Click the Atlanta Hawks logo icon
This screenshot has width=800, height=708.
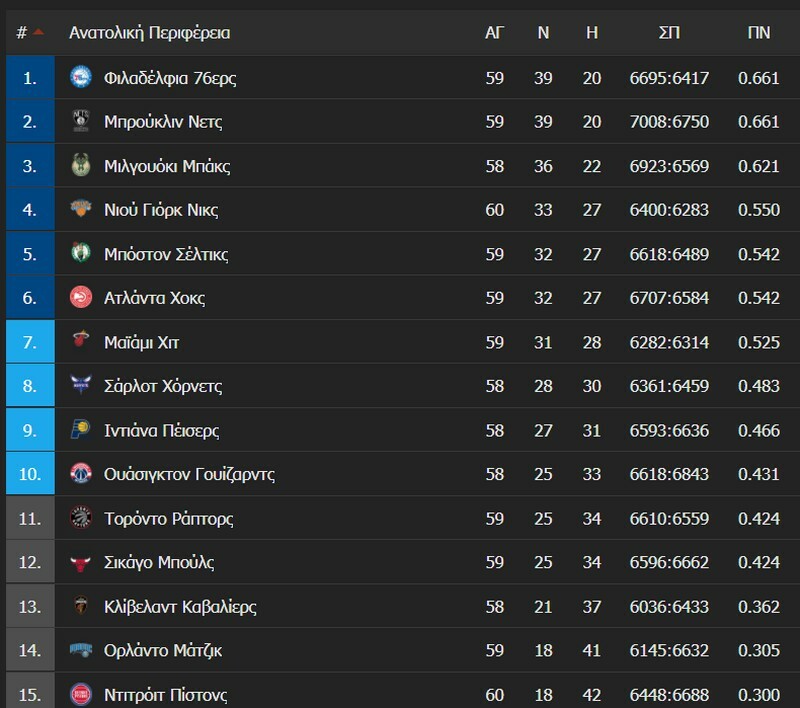click(81, 297)
